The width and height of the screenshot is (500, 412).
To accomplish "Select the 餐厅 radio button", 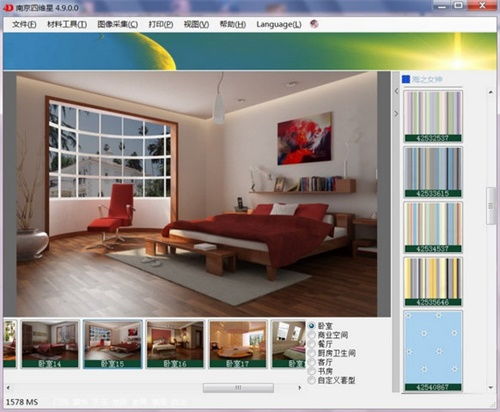I will [x=311, y=344].
